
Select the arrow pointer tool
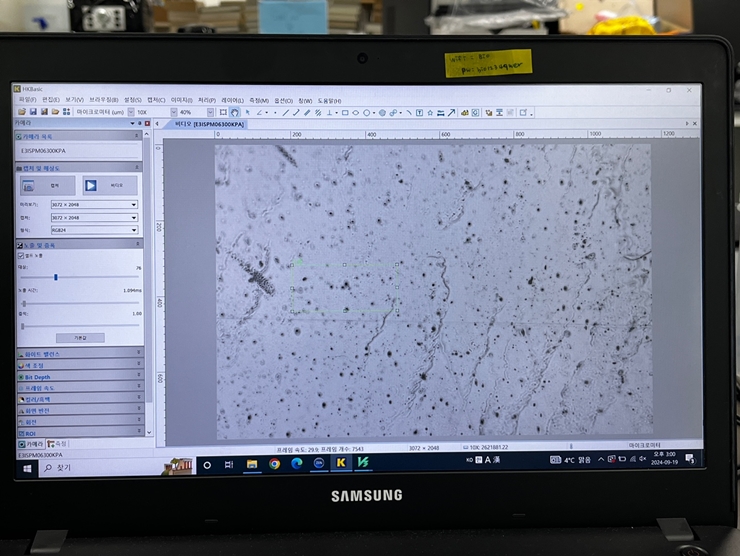[248, 112]
